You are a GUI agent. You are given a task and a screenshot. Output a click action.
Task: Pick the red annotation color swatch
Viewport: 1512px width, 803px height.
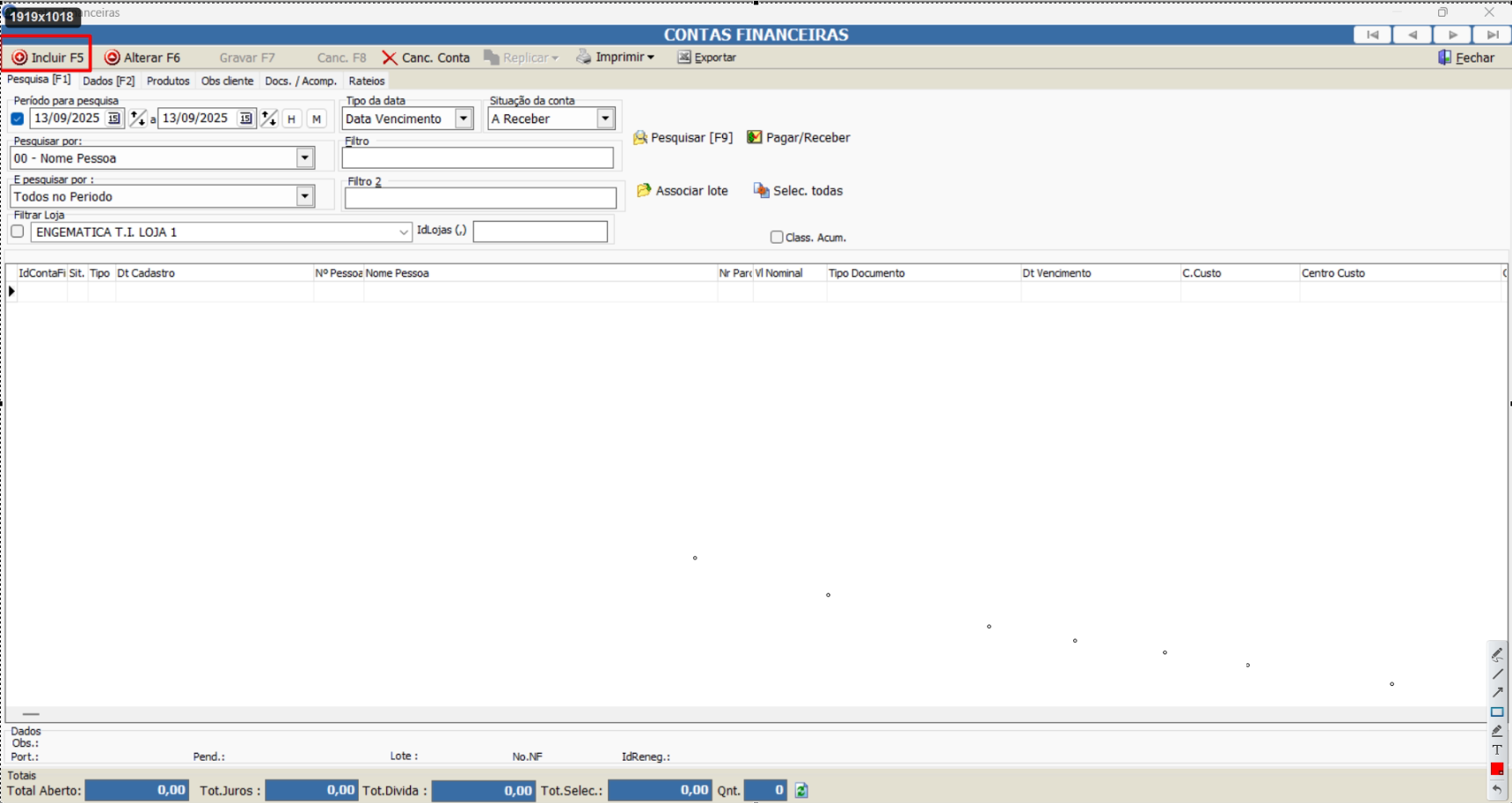[x=1497, y=770]
